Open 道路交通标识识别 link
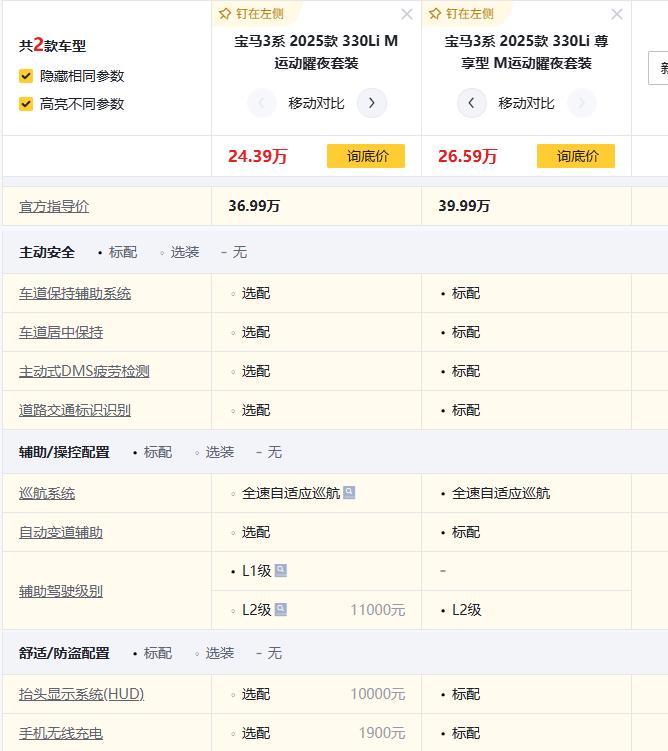This screenshot has width=668, height=751. tap(75, 410)
